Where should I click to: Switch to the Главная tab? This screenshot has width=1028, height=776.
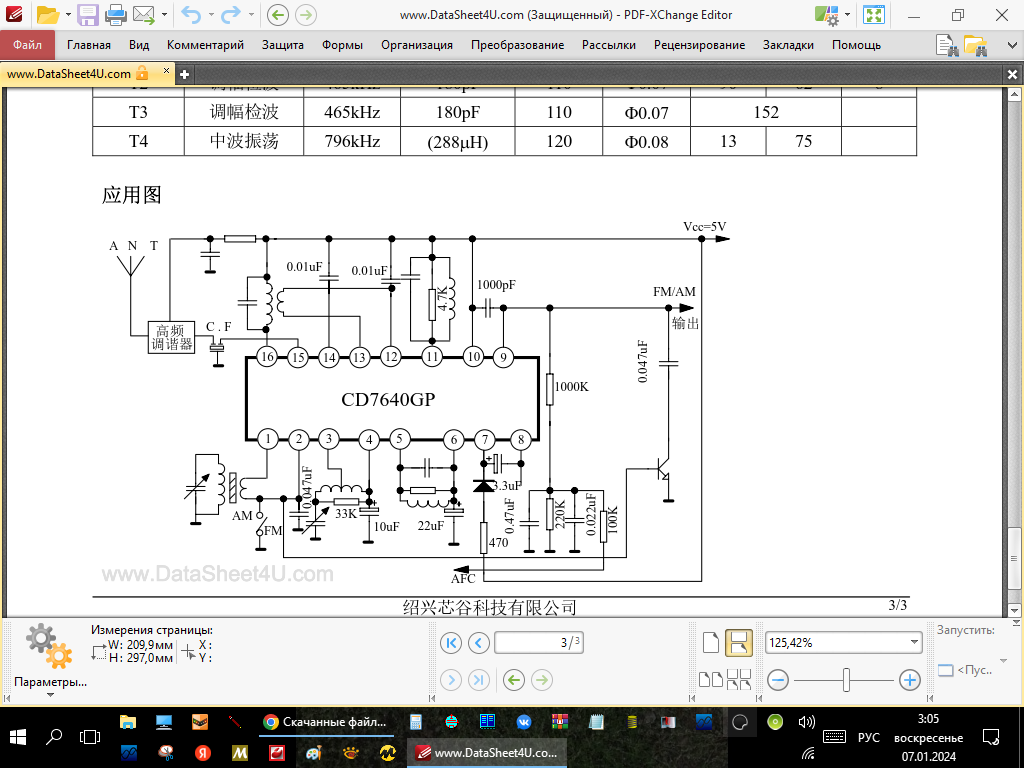click(x=89, y=45)
